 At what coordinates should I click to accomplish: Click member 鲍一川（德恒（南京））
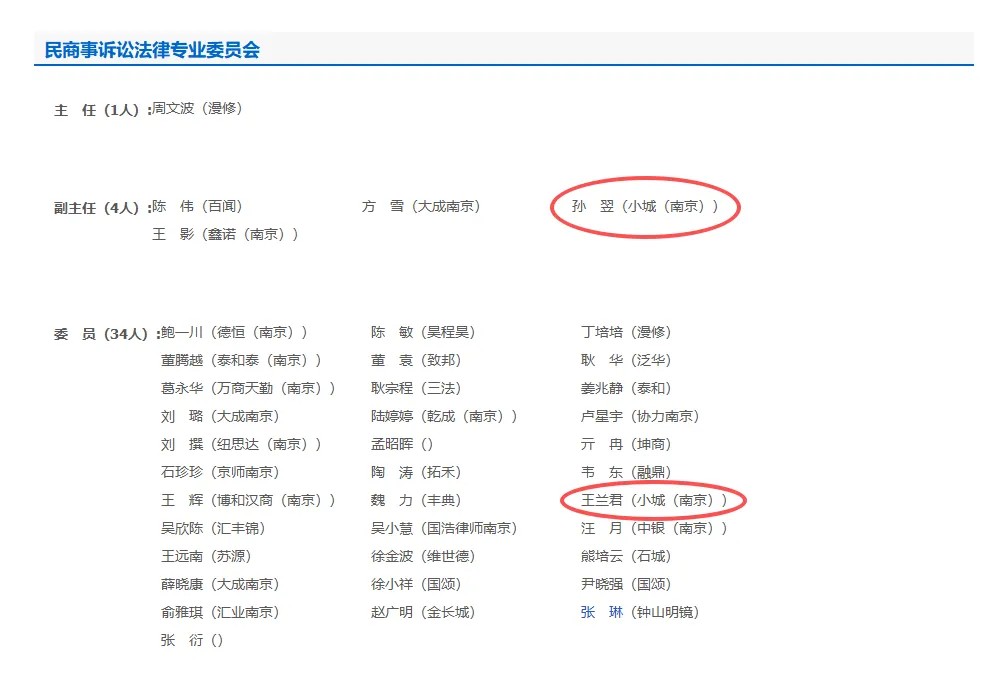pyautogui.click(x=234, y=333)
